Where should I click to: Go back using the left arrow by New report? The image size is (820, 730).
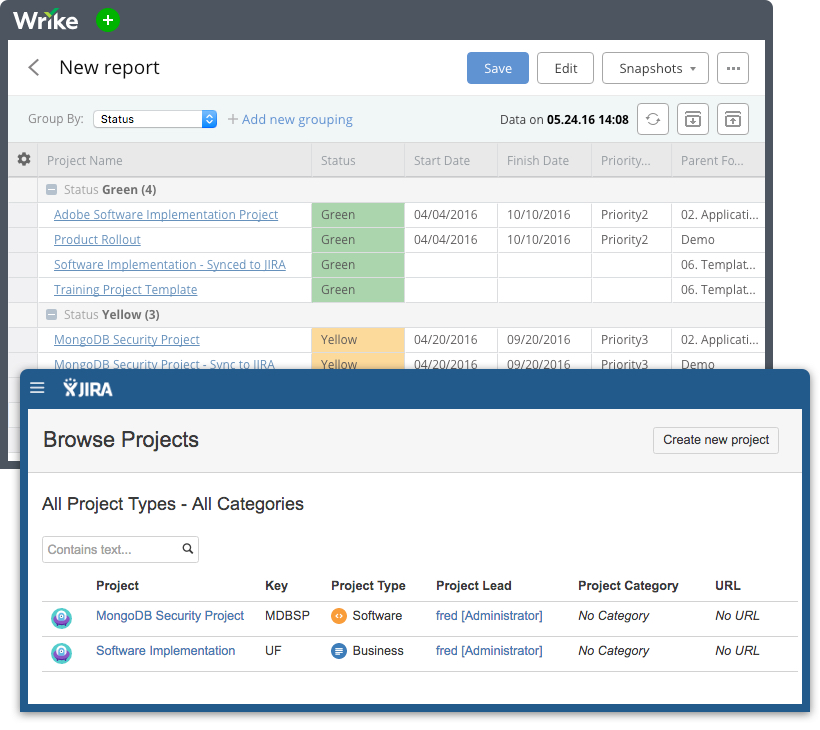click(33, 67)
